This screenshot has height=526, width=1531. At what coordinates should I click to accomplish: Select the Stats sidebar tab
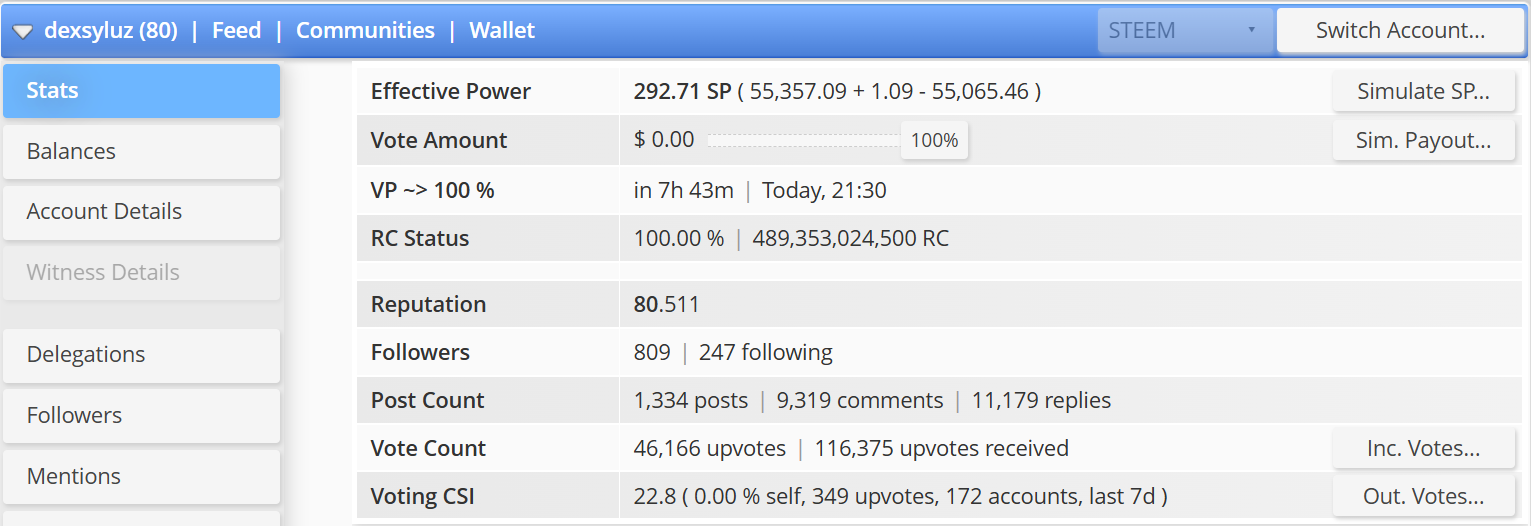(142, 91)
